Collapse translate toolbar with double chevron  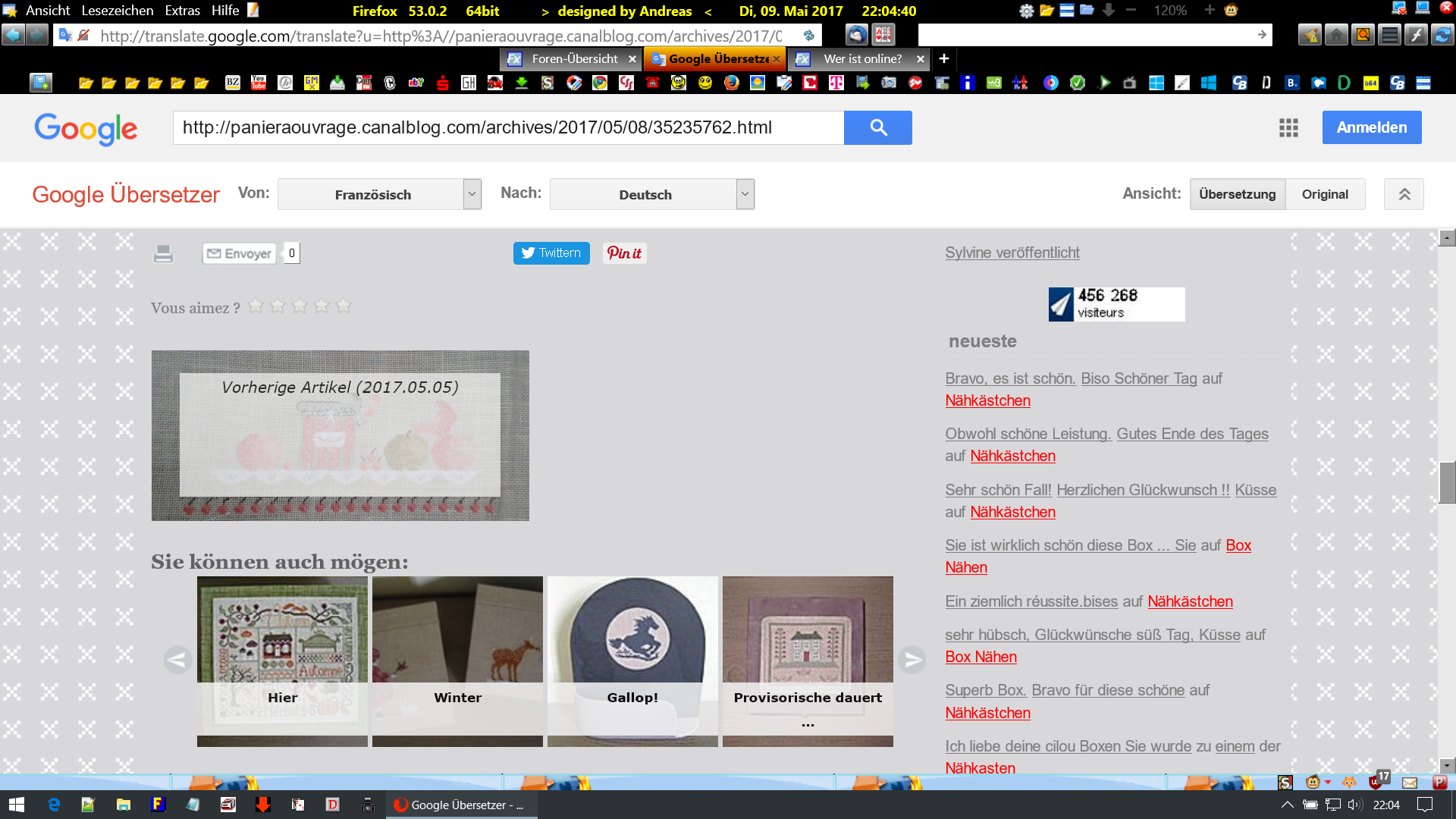(x=1404, y=194)
